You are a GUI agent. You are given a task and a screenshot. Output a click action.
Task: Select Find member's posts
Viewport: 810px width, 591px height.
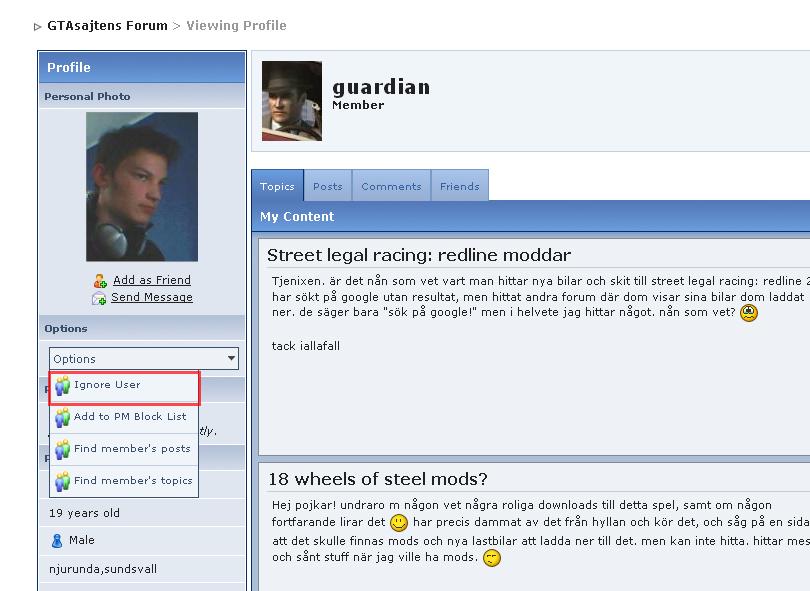[124, 449]
